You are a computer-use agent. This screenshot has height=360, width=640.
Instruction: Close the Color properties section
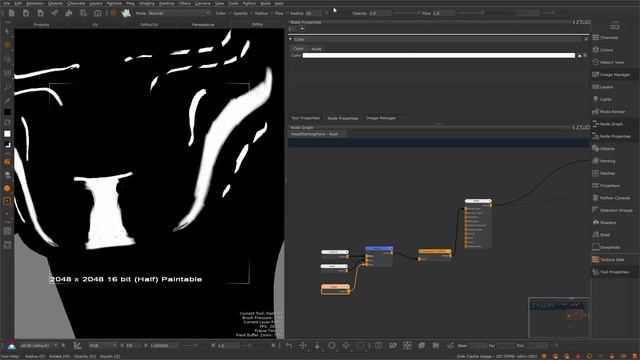coord(586,39)
